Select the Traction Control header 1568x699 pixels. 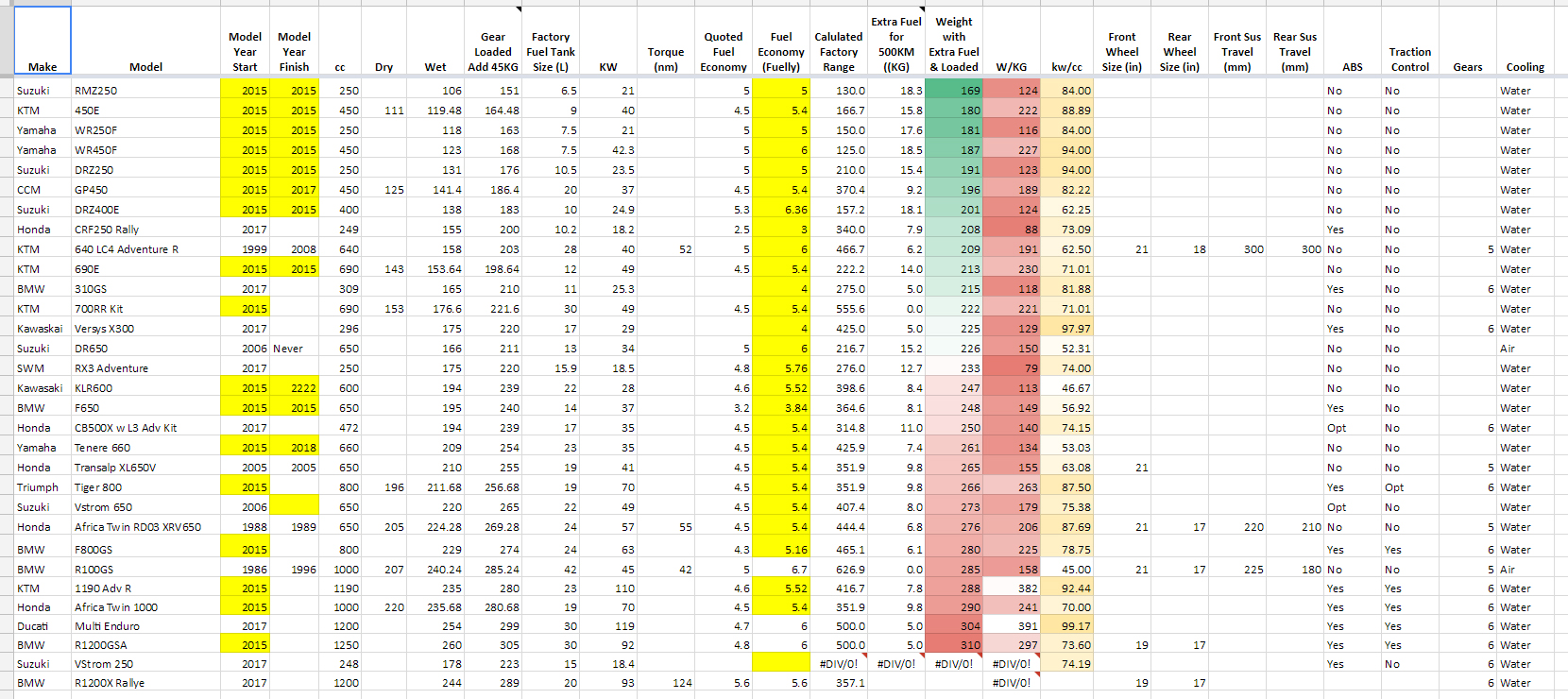pyautogui.click(x=1410, y=41)
